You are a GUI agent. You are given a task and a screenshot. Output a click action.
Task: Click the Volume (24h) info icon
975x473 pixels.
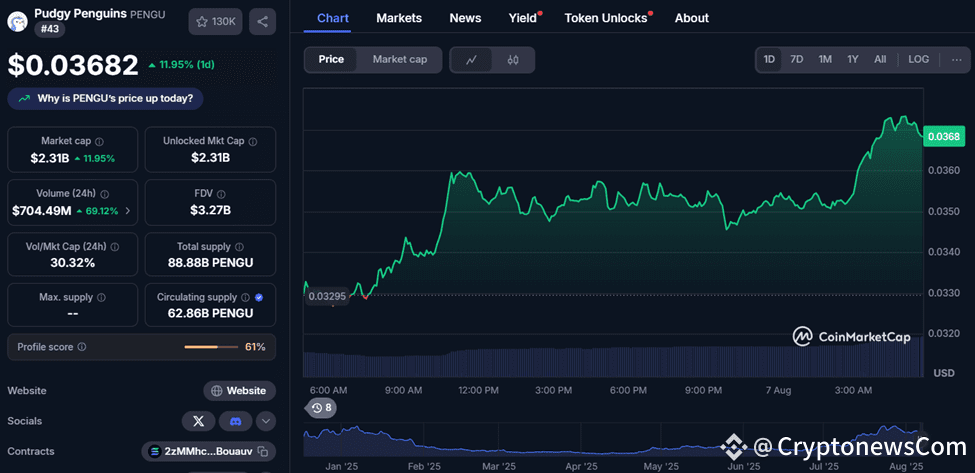tap(104, 195)
